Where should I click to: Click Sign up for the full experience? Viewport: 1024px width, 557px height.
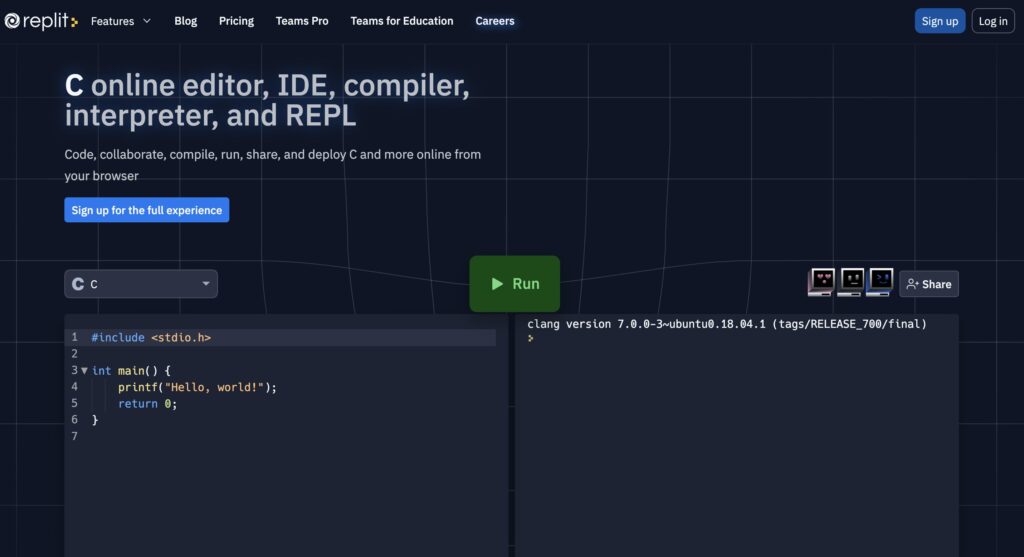coord(146,210)
